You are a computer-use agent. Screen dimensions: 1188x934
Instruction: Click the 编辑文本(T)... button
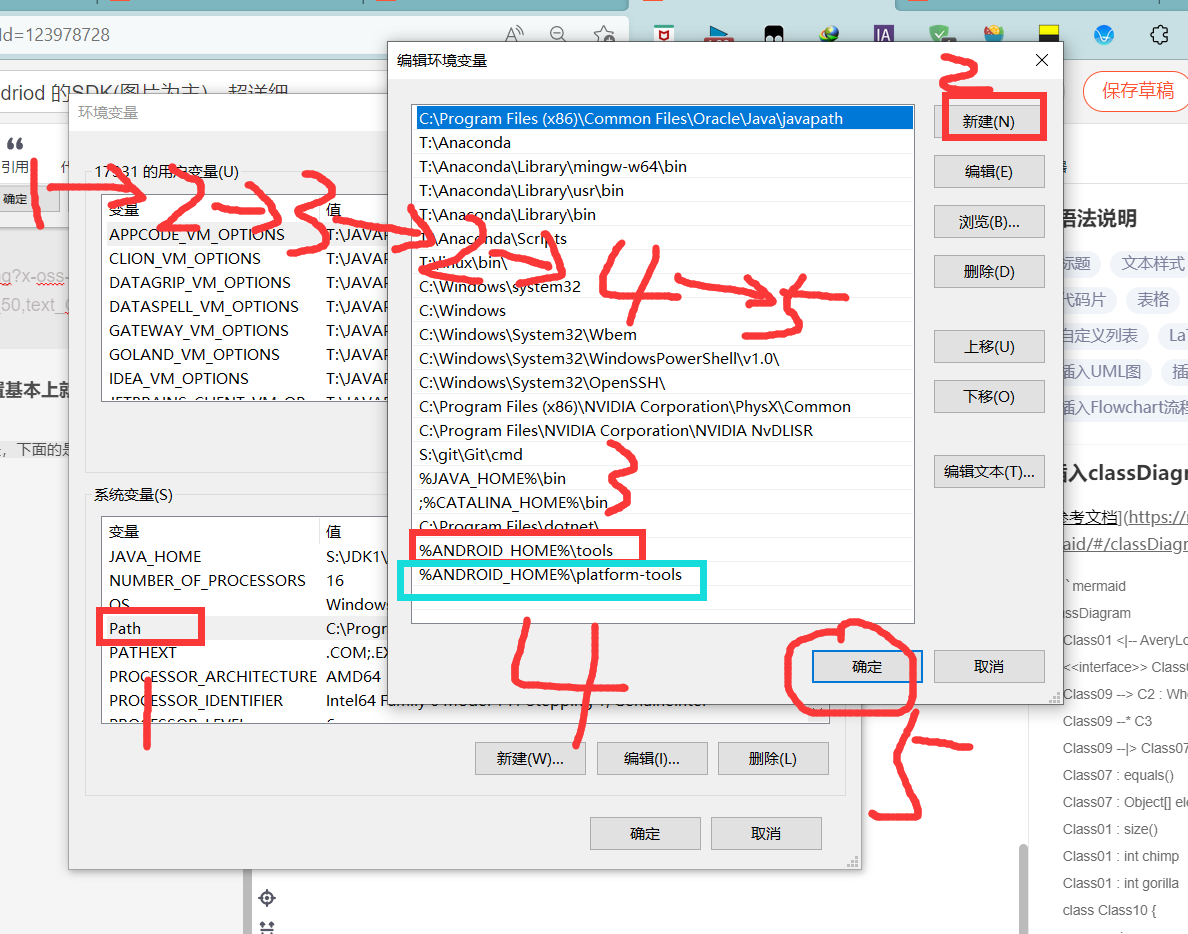(x=989, y=471)
